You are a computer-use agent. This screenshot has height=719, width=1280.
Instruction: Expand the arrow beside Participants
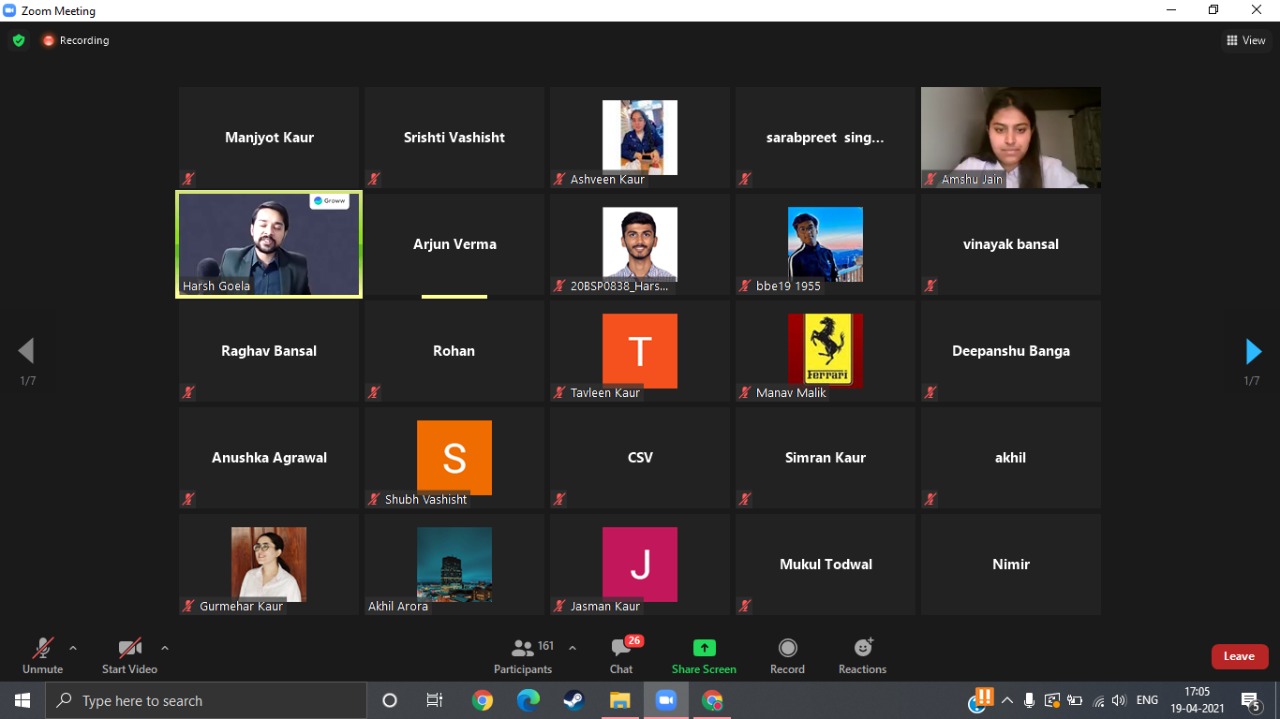coord(572,648)
